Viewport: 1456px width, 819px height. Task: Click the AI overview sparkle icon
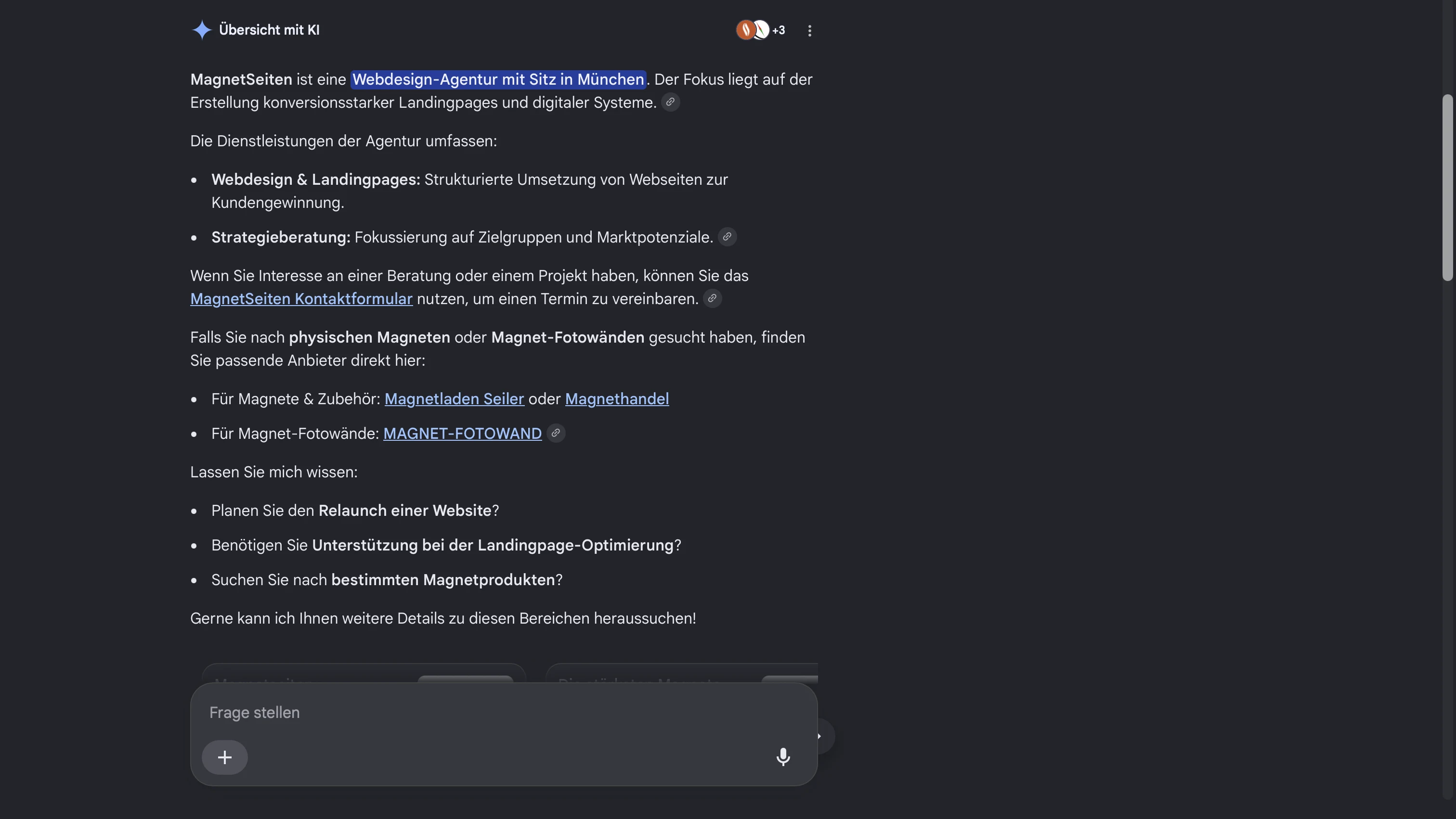[x=202, y=30]
